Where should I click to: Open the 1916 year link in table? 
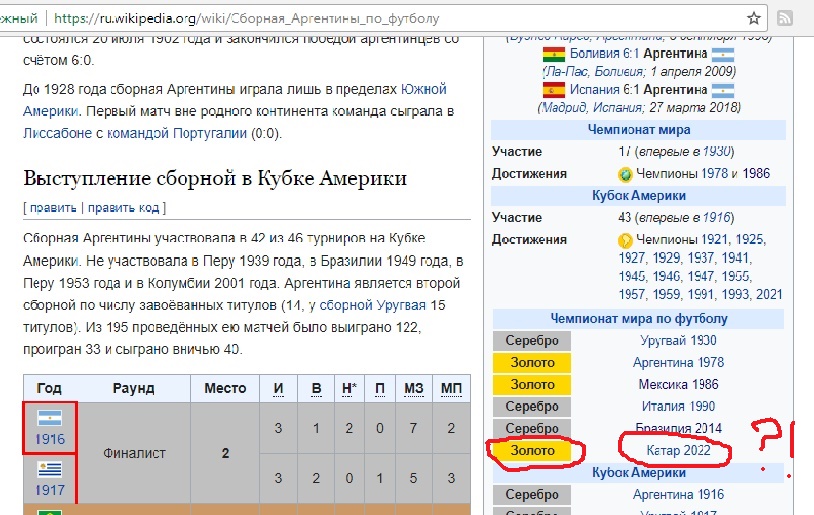(50, 439)
